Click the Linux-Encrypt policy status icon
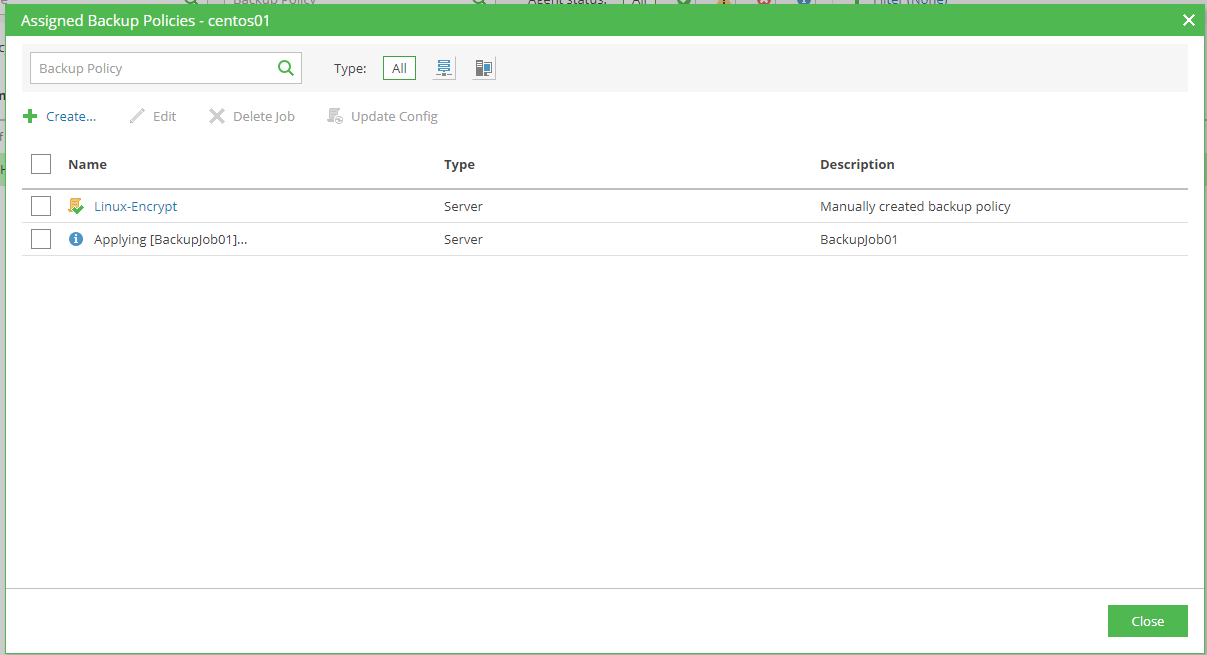 (x=76, y=206)
